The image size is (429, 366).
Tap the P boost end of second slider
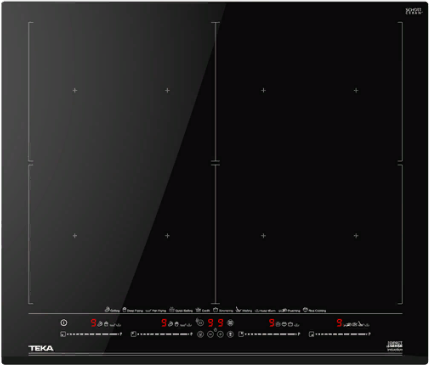coord(191,334)
